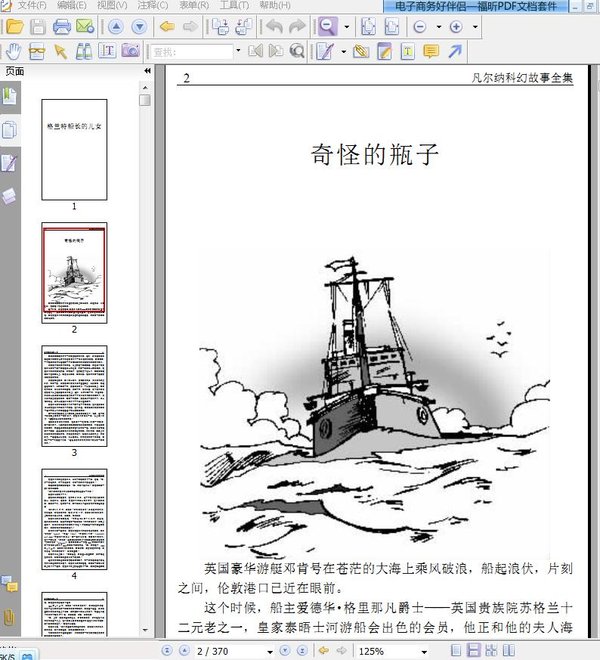Screen dimensions: 600x660
Task: Click the Save disk icon
Action: (x=38, y=27)
